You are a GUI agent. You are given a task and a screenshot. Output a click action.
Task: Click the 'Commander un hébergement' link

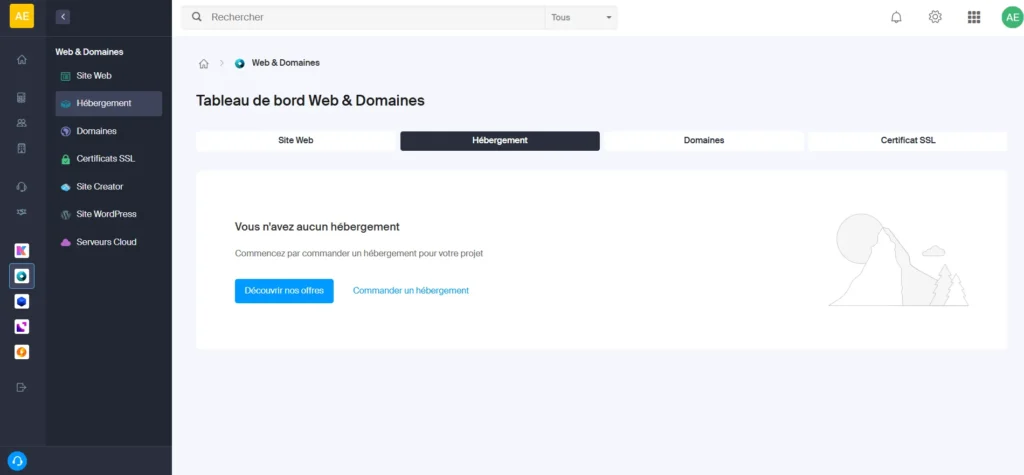(x=410, y=291)
